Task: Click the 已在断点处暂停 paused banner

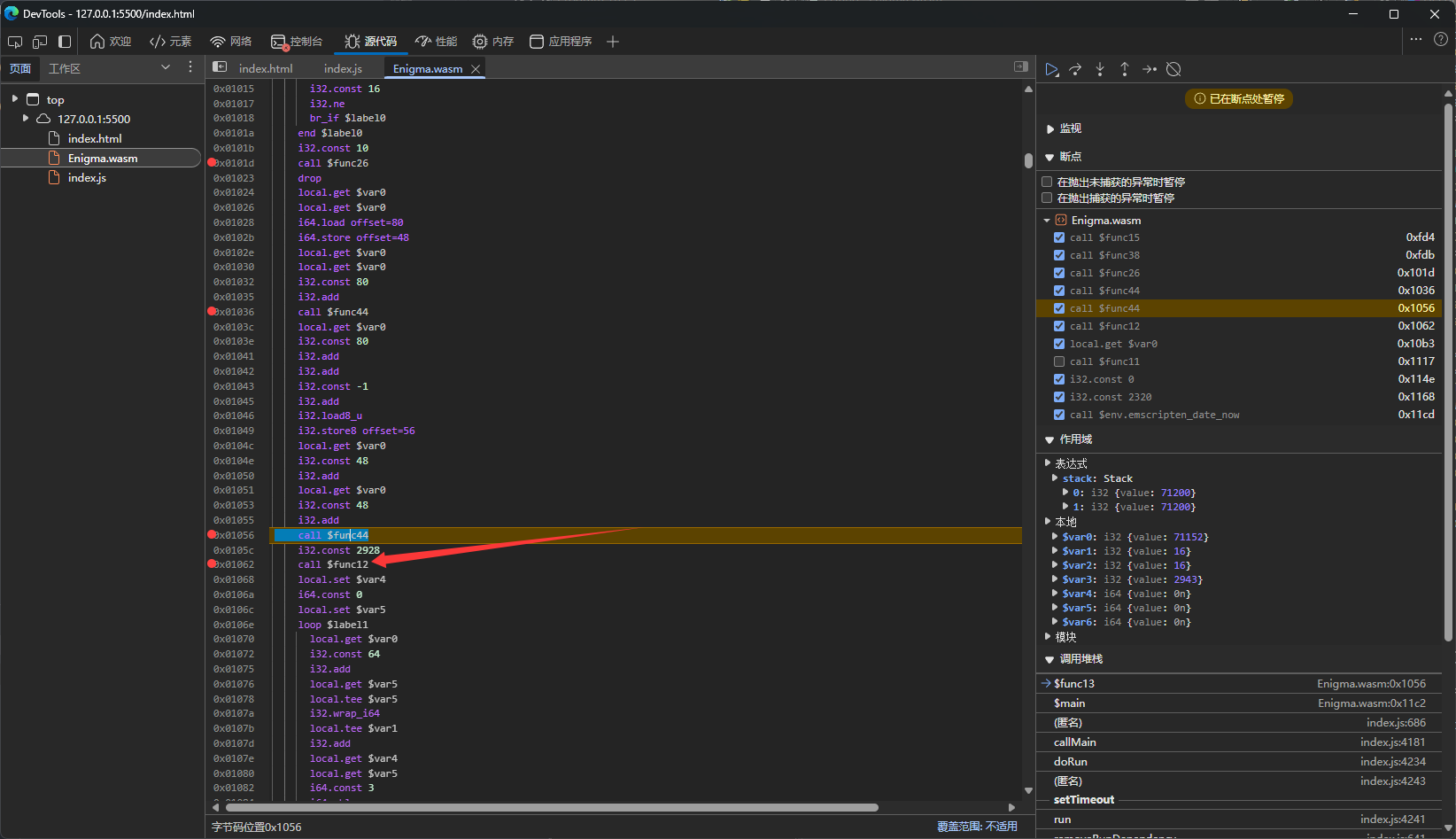Action: [x=1239, y=98]
